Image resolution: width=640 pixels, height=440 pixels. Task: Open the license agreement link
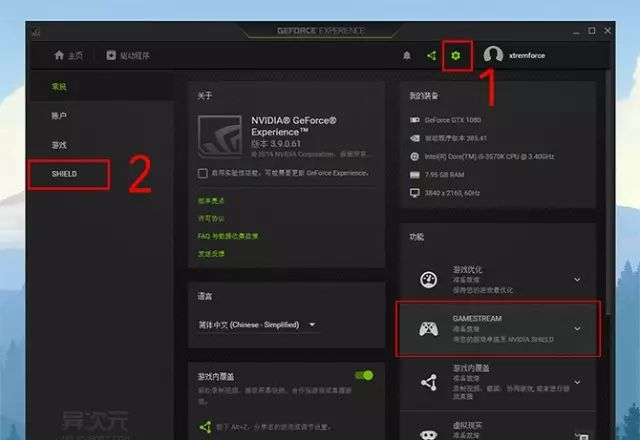point(211,219)
